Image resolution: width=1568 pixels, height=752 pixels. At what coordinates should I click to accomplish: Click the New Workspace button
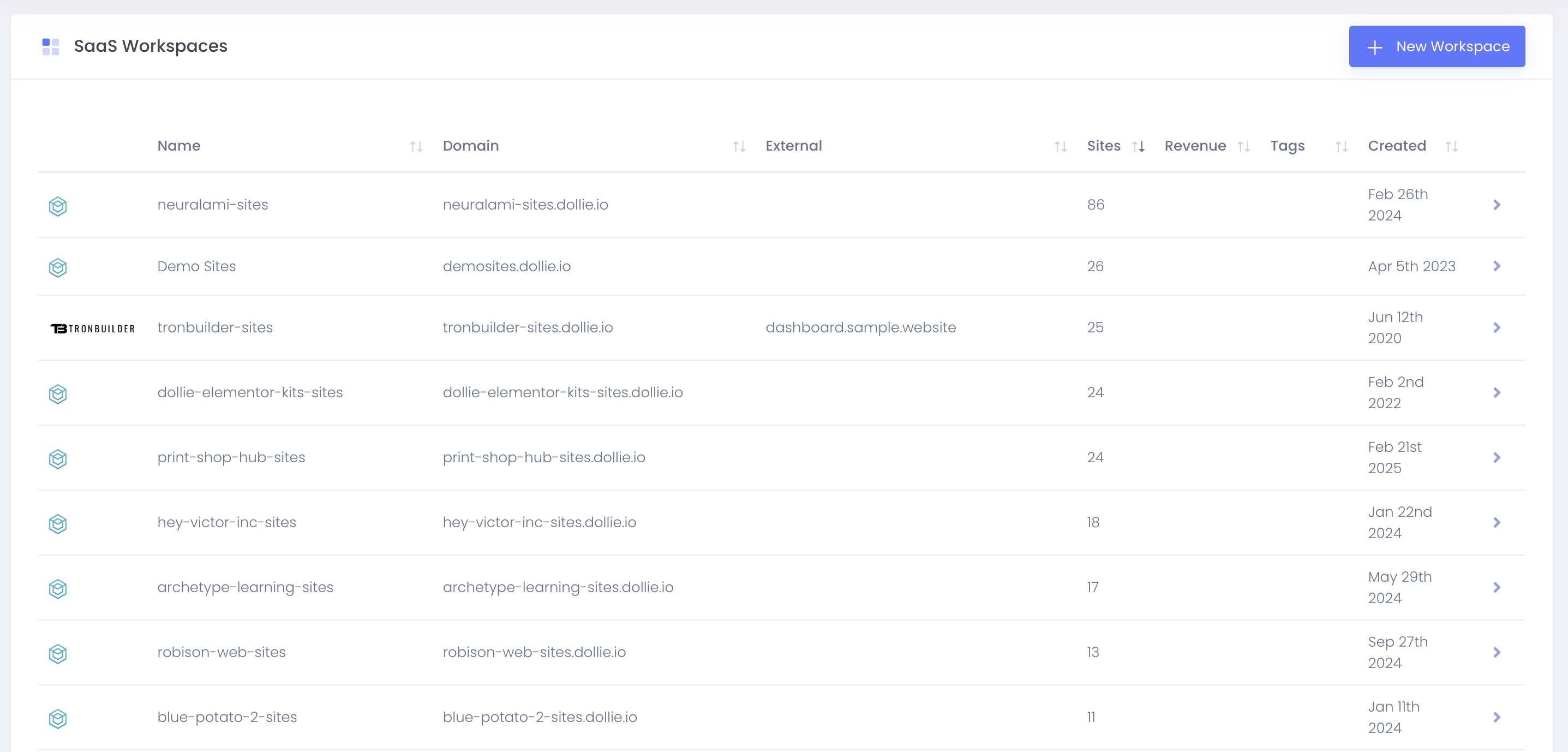click(1437, 46)
